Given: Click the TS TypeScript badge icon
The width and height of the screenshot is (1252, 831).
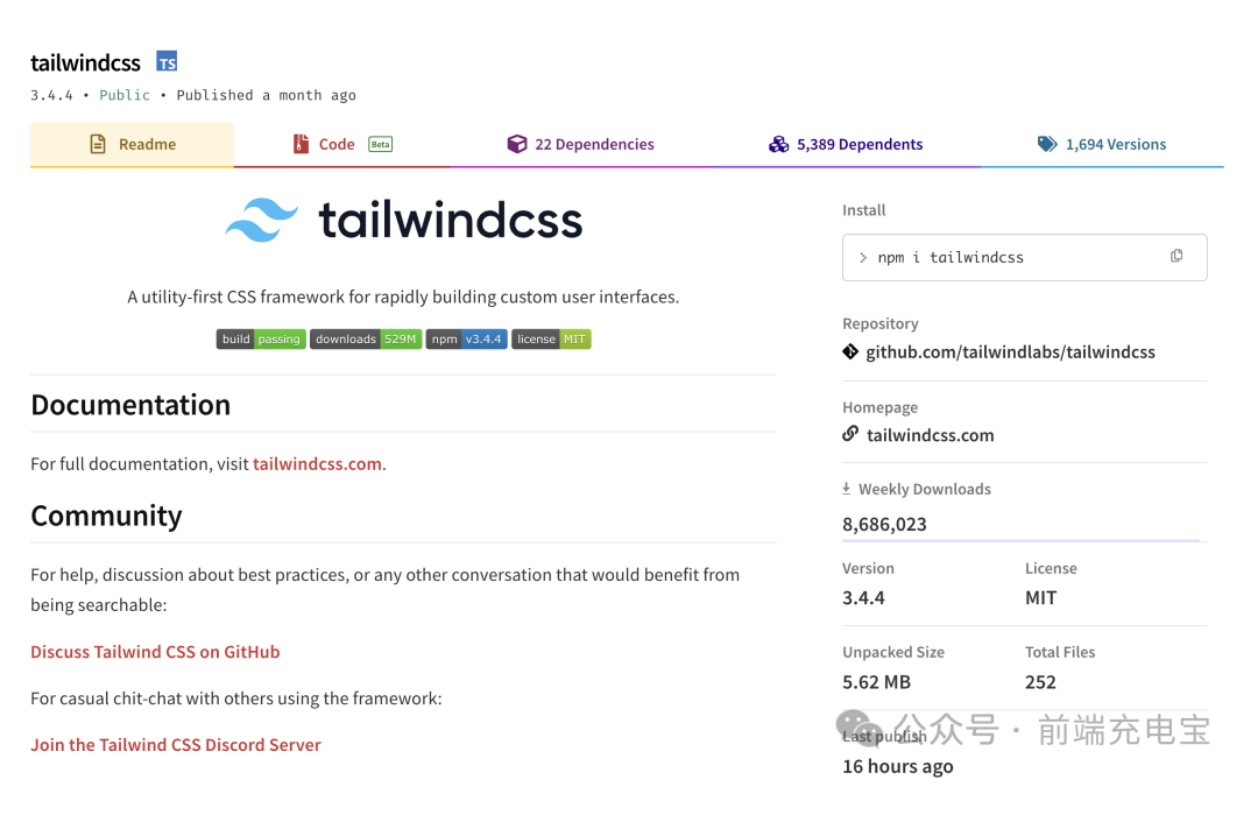Looking at the screenshot, I should (167, 62).
